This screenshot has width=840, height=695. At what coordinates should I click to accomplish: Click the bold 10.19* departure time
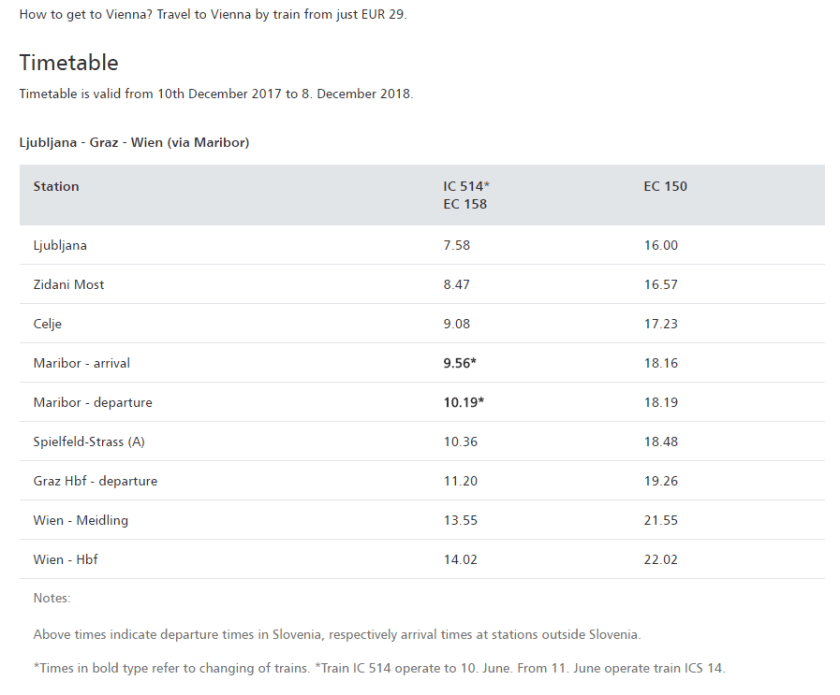462,402
